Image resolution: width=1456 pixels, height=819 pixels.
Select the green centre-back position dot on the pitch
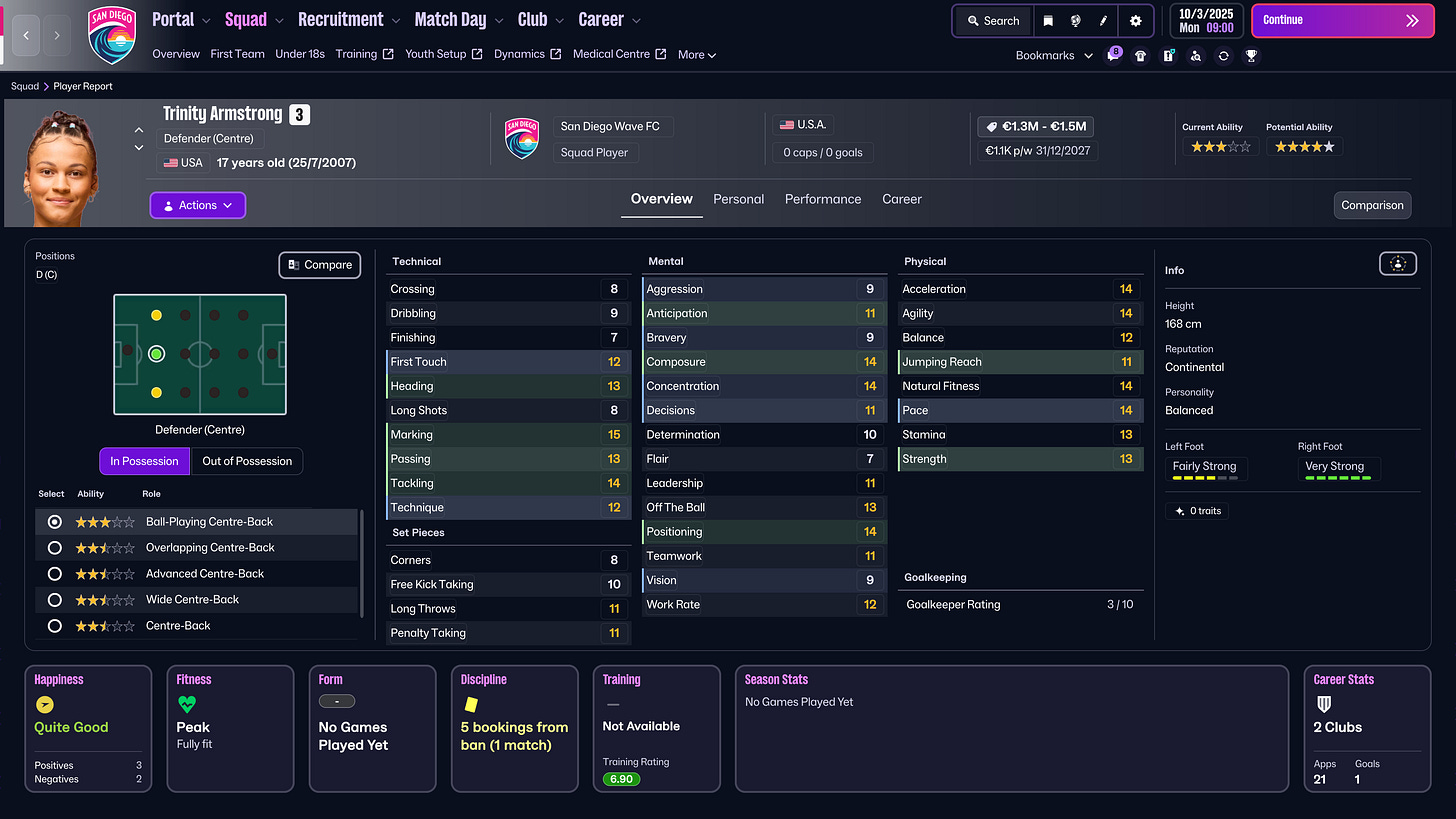click(x=156, y=354)
